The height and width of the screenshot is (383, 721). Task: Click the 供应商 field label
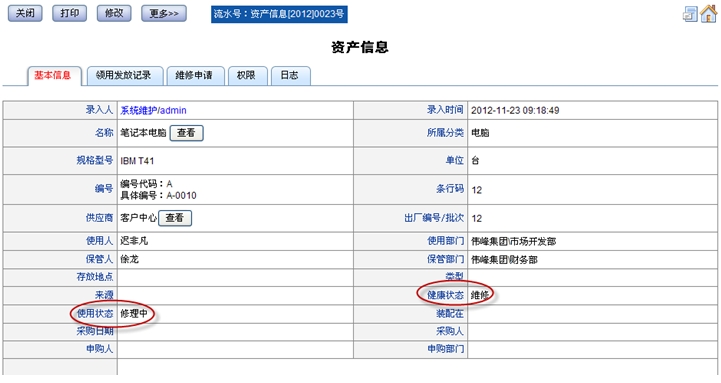coord(99,218)
